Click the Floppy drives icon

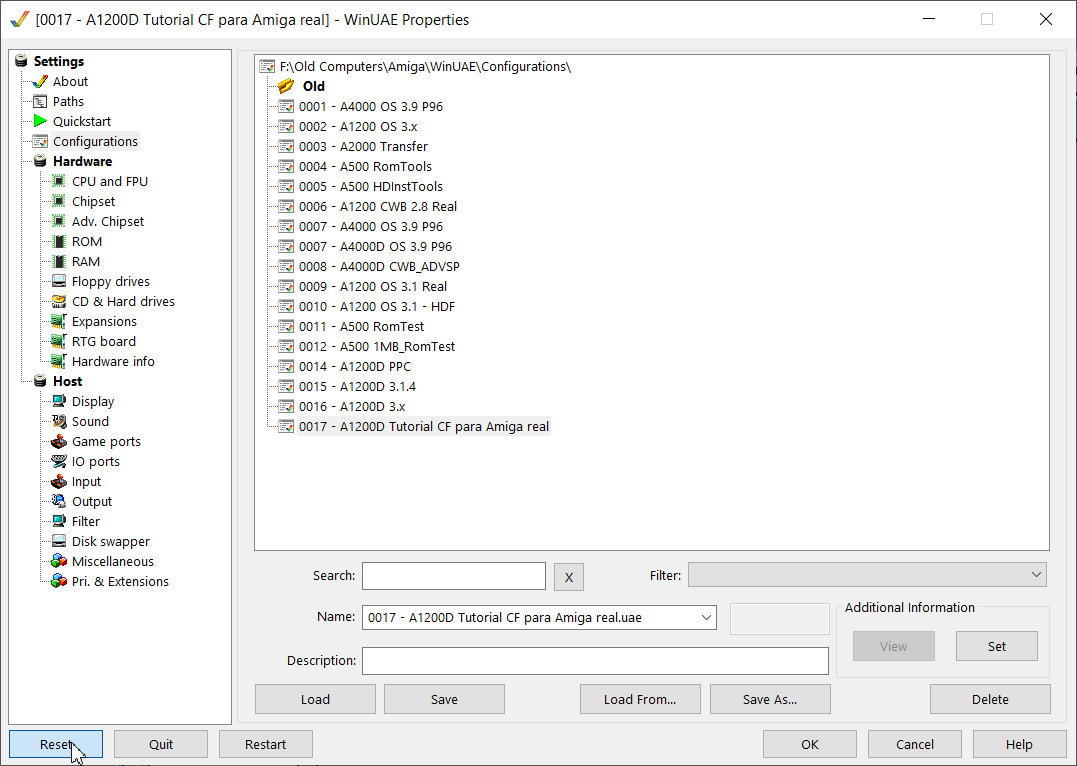pos(59,282)
